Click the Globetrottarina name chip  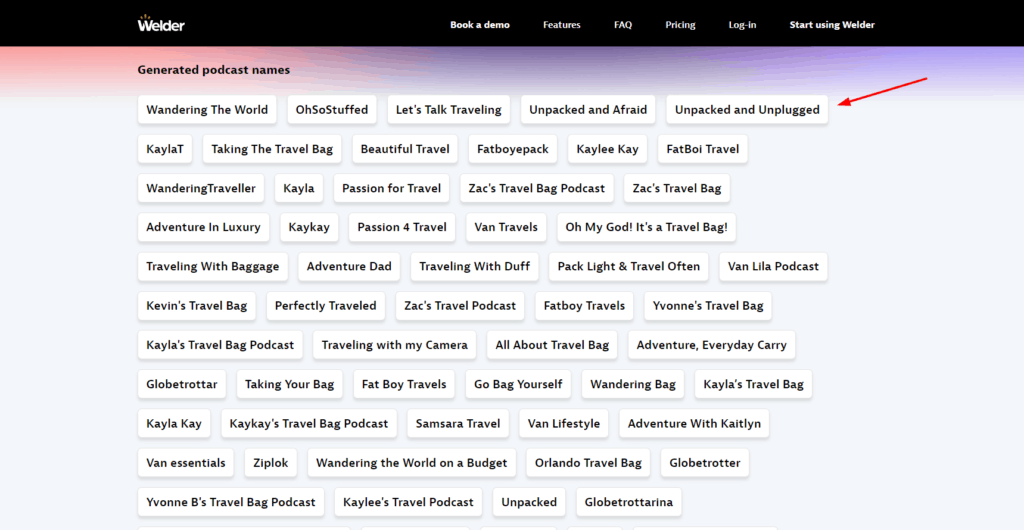628,502
